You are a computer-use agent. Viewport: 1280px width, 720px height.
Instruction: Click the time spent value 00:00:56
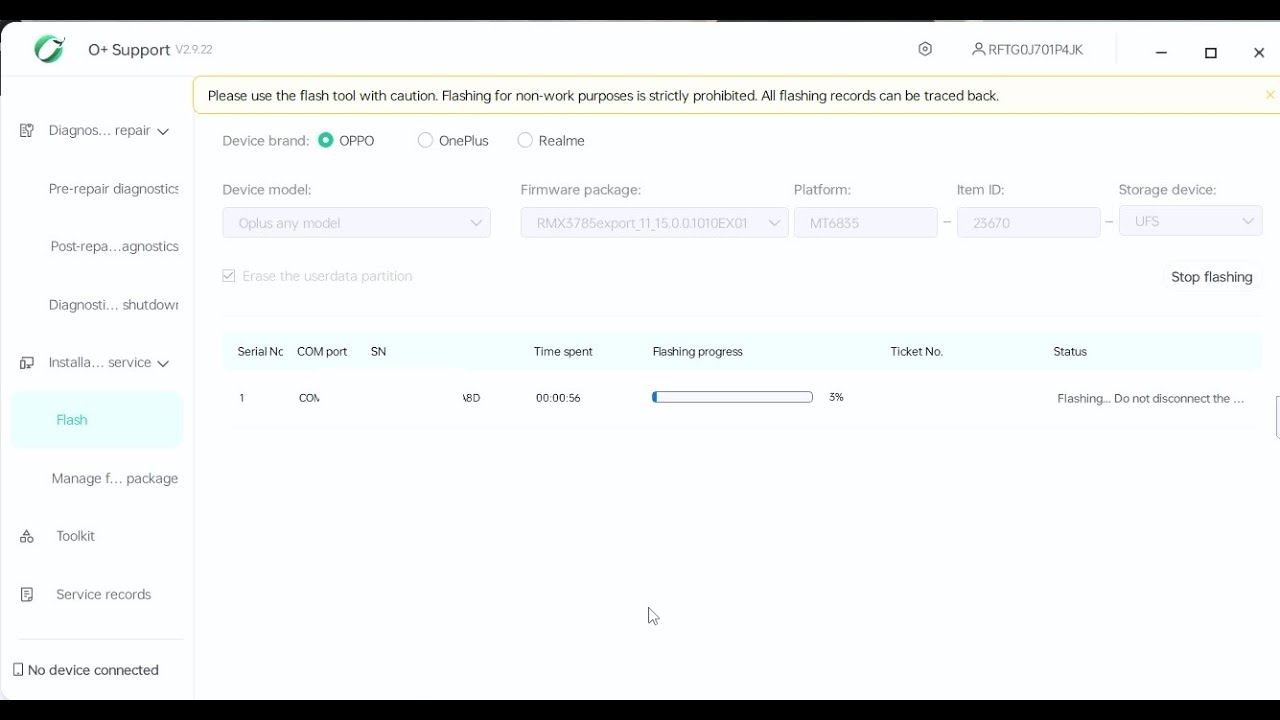coord(558,398)
